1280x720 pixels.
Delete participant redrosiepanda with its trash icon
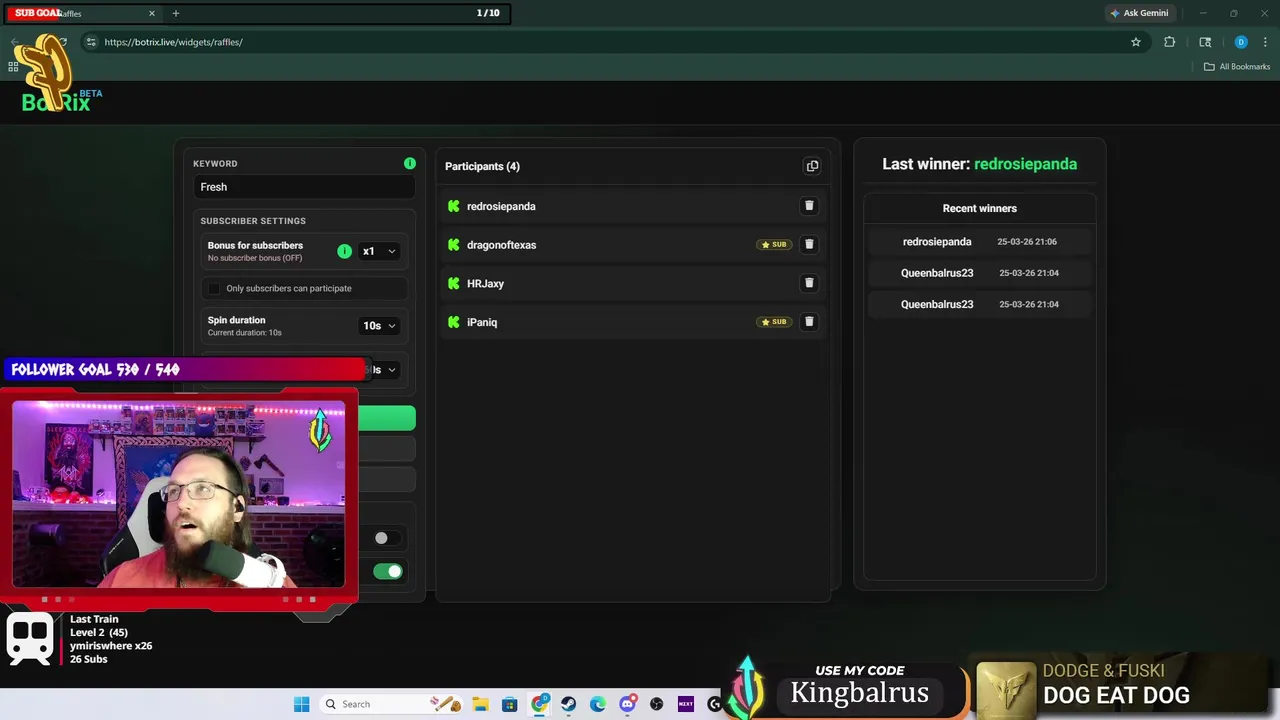tap(809, 206)
